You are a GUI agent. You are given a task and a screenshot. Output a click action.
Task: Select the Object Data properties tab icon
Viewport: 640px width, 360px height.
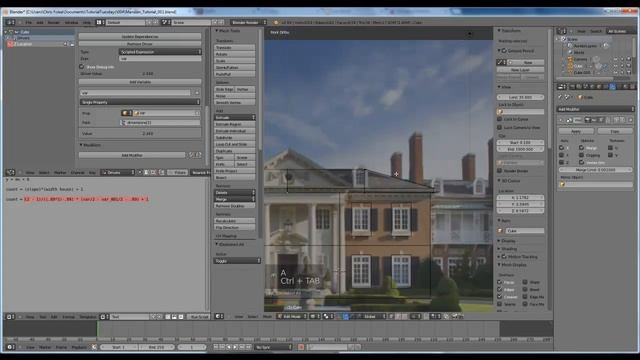point(619,87)
